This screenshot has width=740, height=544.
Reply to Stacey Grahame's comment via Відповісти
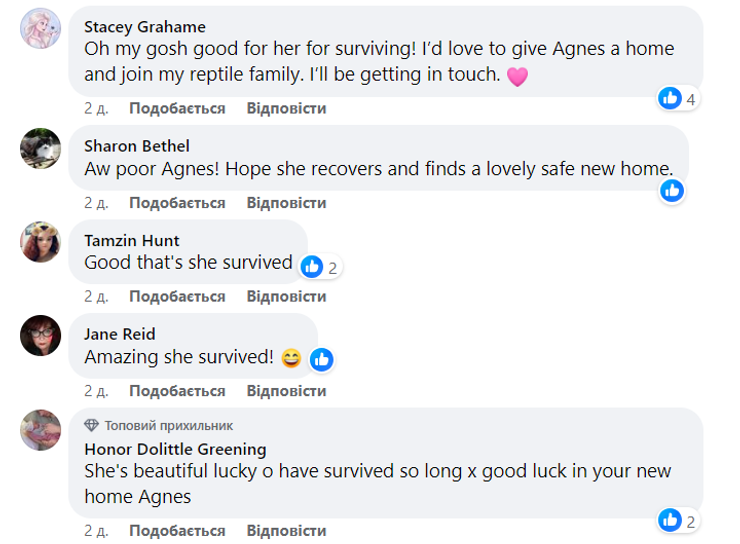coord(286,108)
